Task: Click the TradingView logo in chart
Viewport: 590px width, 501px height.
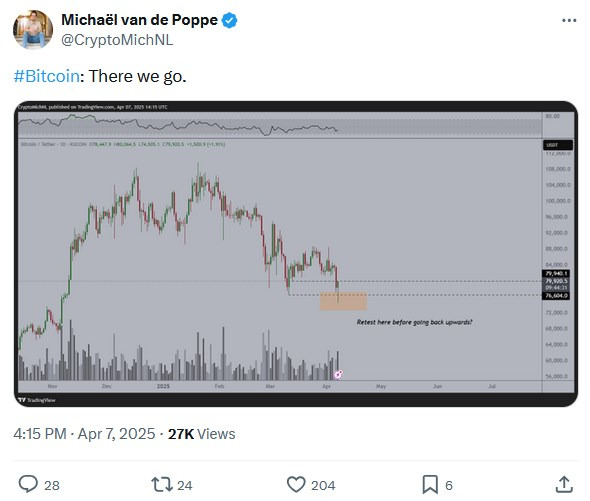Action: tap(37, 400)
